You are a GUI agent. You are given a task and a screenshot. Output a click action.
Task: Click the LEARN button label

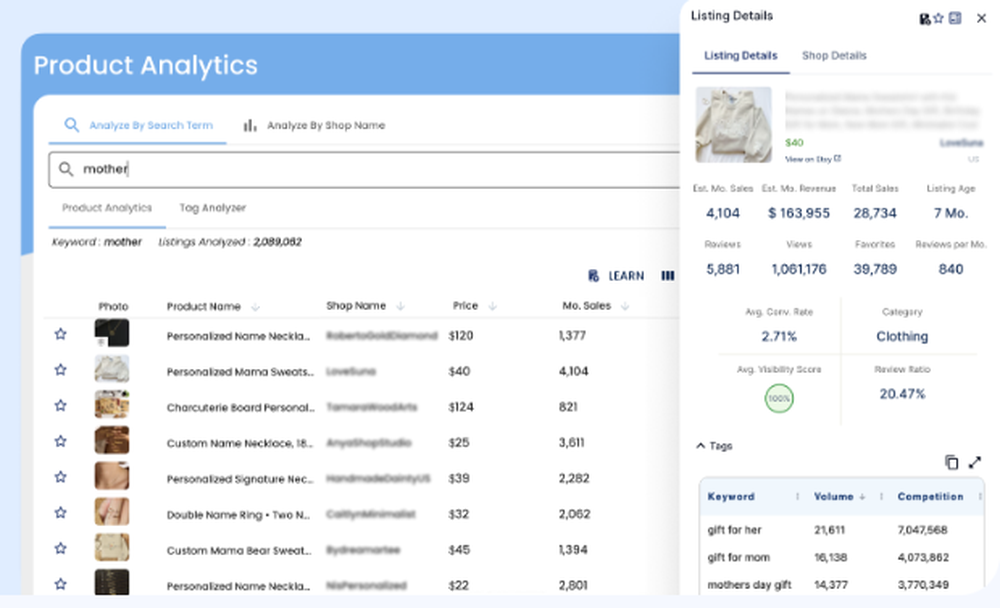[626, 276]
